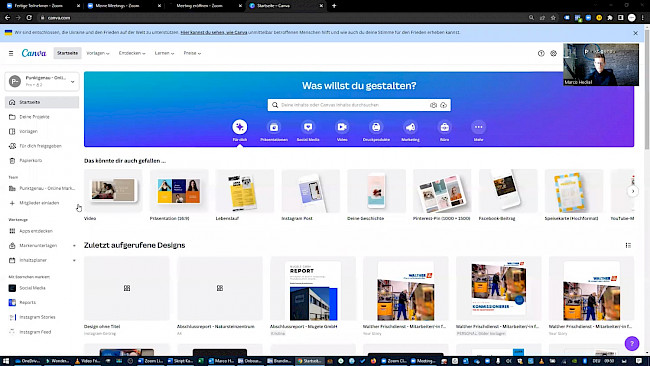This screenshot has width=650, height=366.
Task: Open the Lernen dropdown menu
Action: [164, 53]
